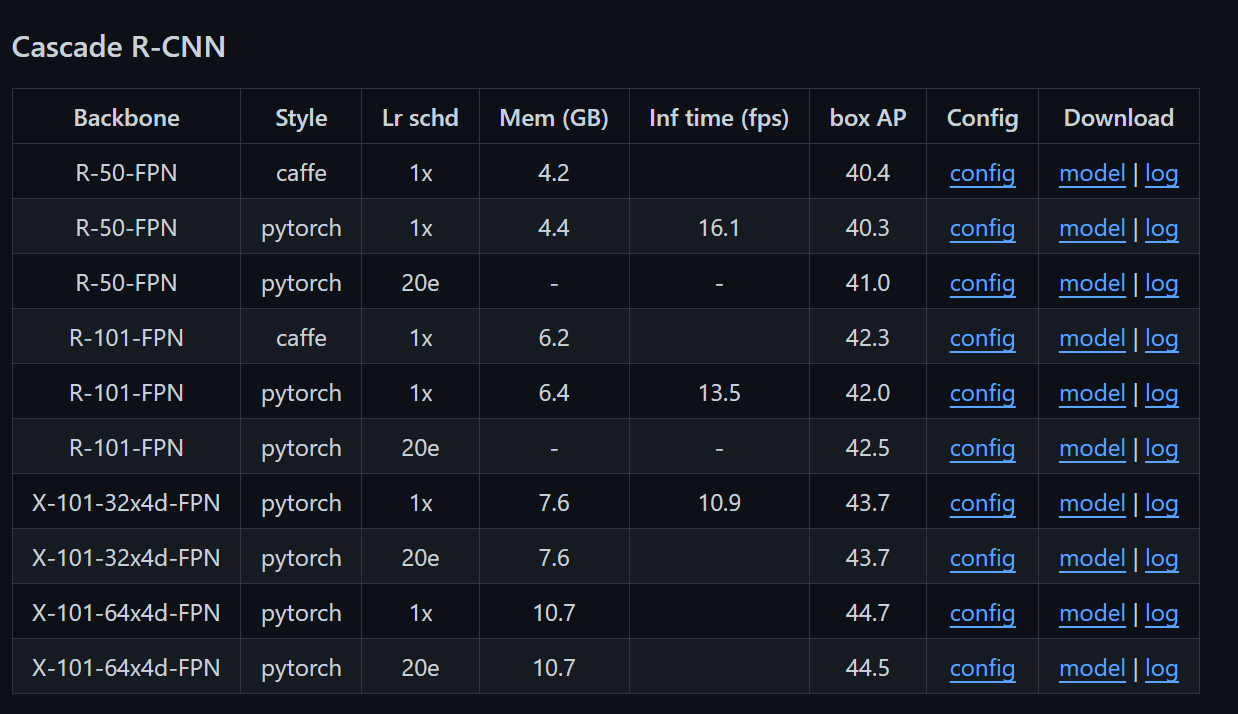Click the Config column header

pyautogui.click(x=982, y=118)
